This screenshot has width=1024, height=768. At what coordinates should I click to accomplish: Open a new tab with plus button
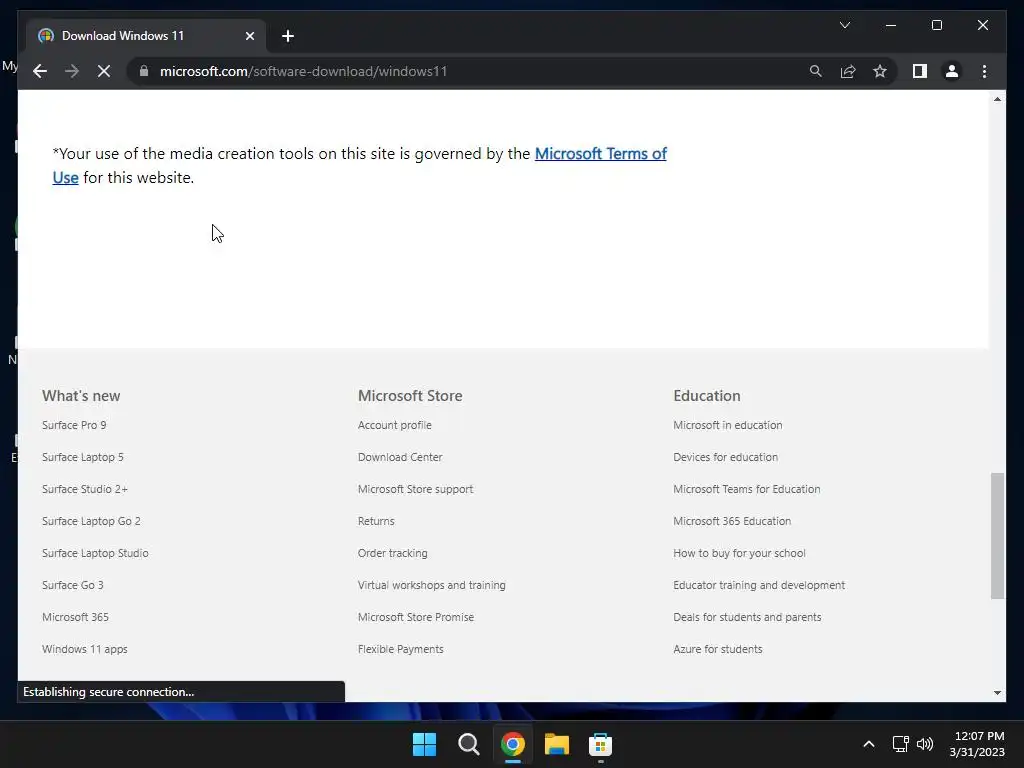click(x=288, y=36)
